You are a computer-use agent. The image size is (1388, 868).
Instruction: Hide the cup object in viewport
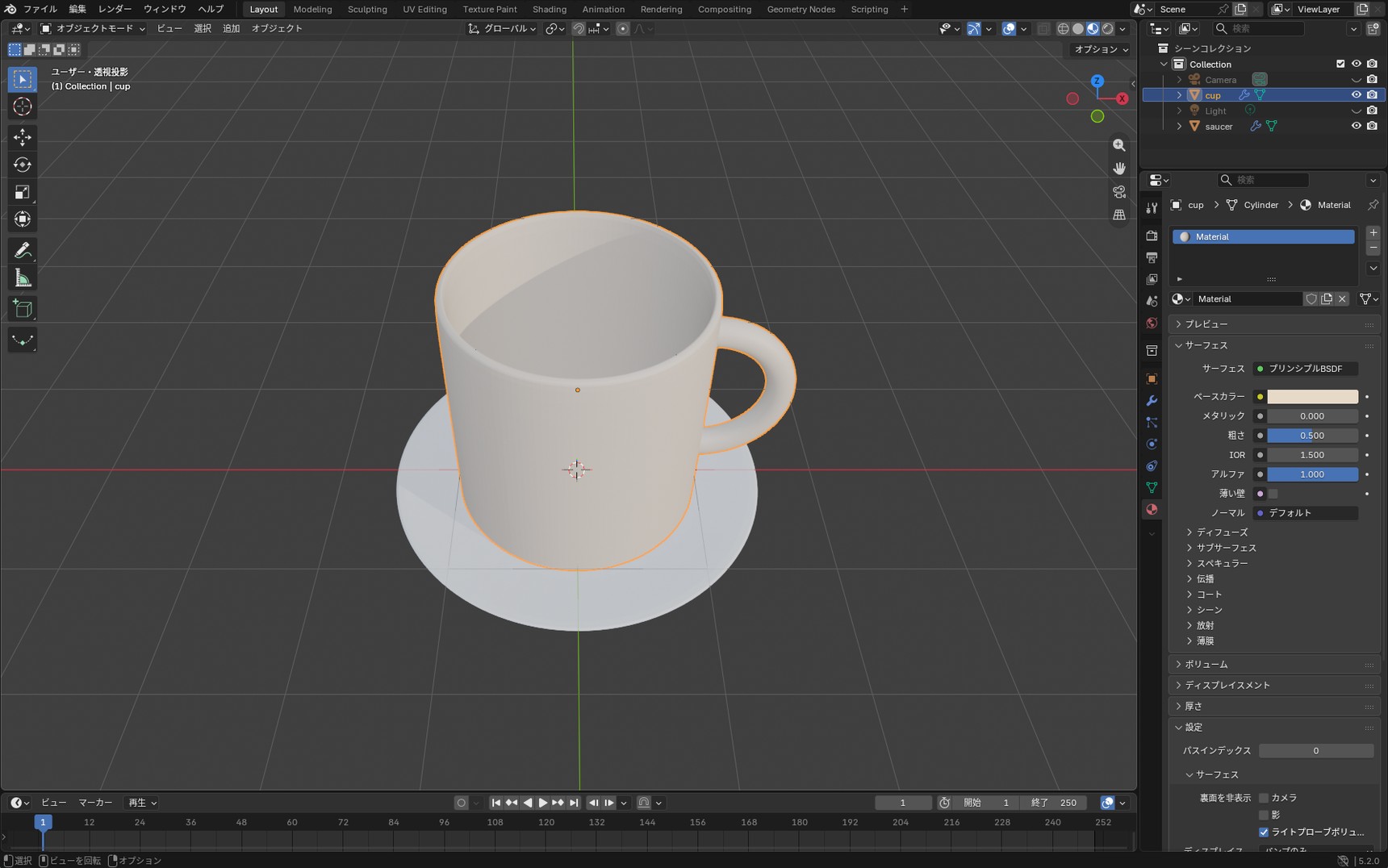1356,95
